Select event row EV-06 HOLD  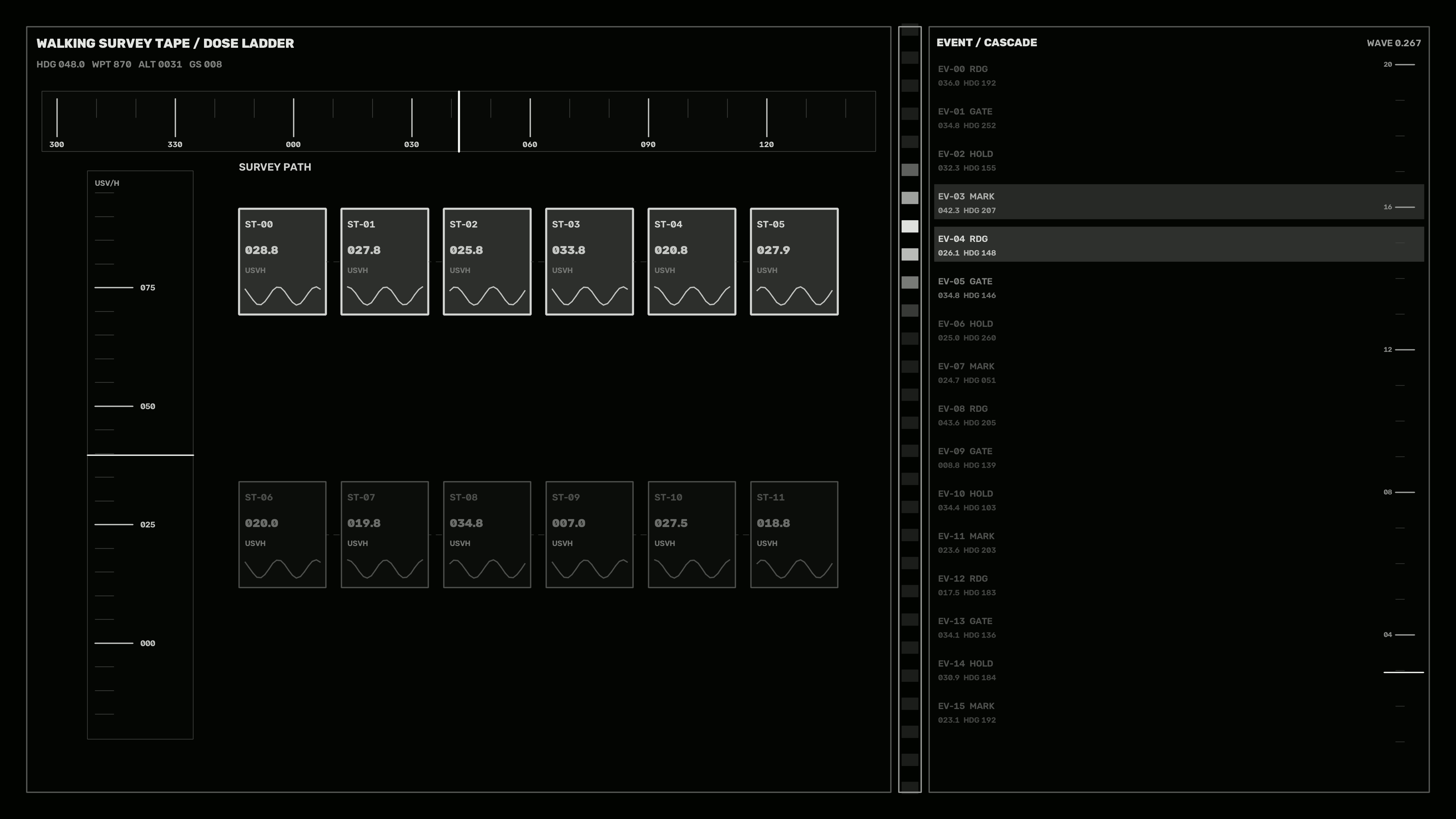click(x=1178, y=329)
